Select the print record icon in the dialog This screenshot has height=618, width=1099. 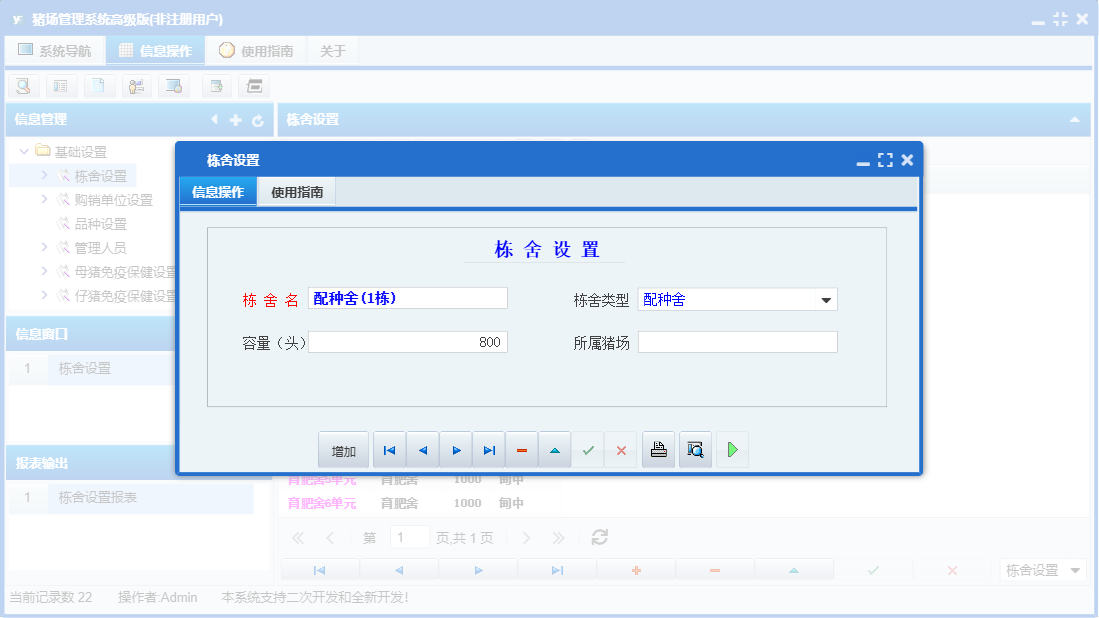click(658, 449)
